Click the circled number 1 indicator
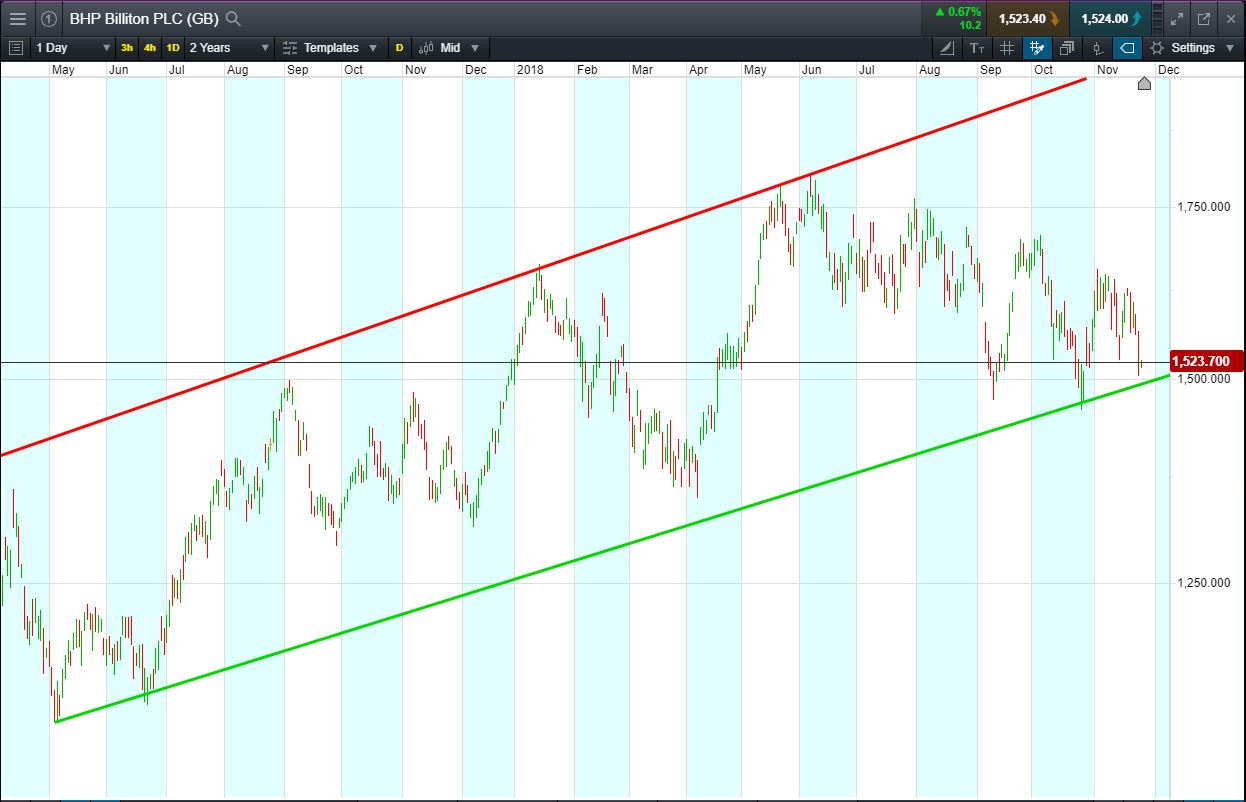 [49, 18]
